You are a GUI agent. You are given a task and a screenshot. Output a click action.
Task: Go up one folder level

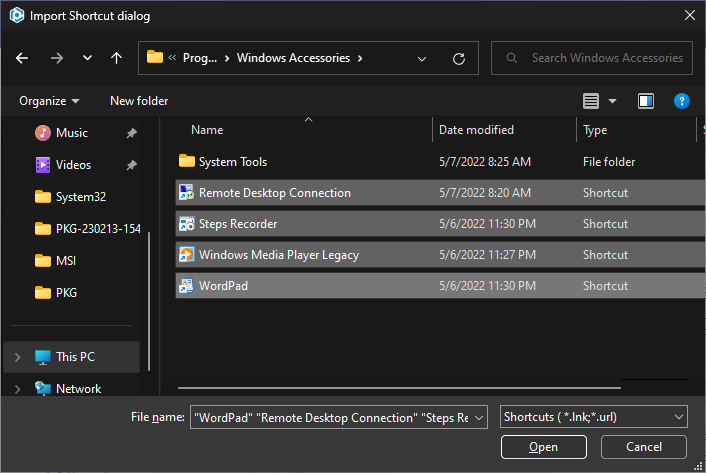116,58
